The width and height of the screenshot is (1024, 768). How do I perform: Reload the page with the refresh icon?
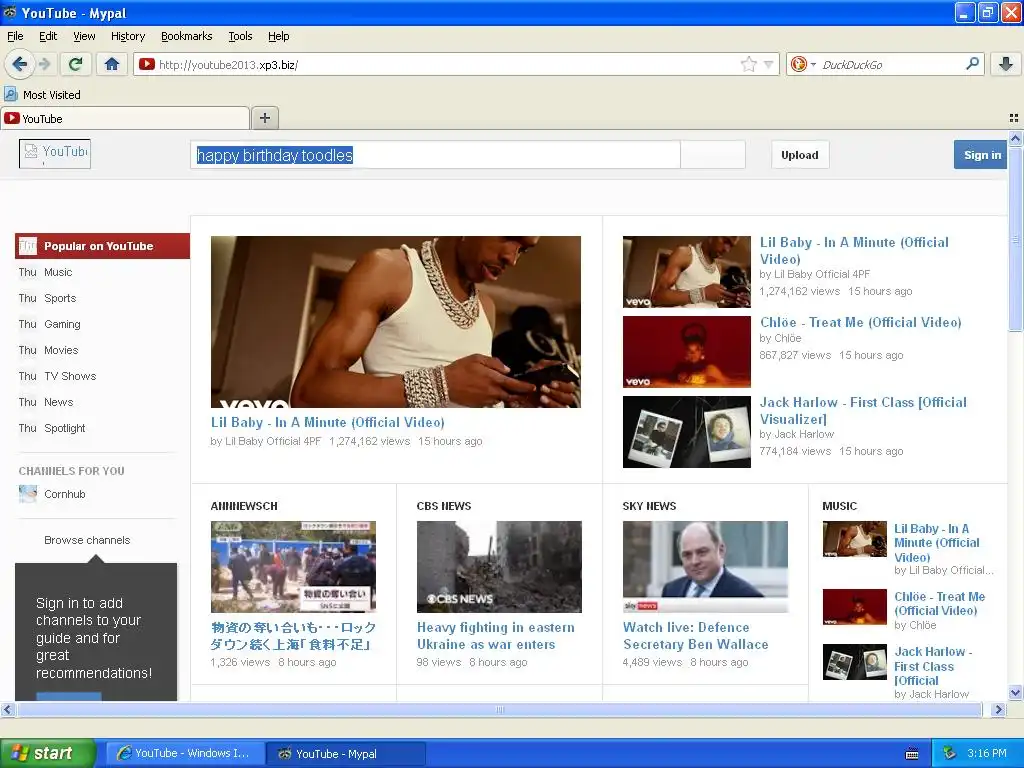(x=75, y=64)
